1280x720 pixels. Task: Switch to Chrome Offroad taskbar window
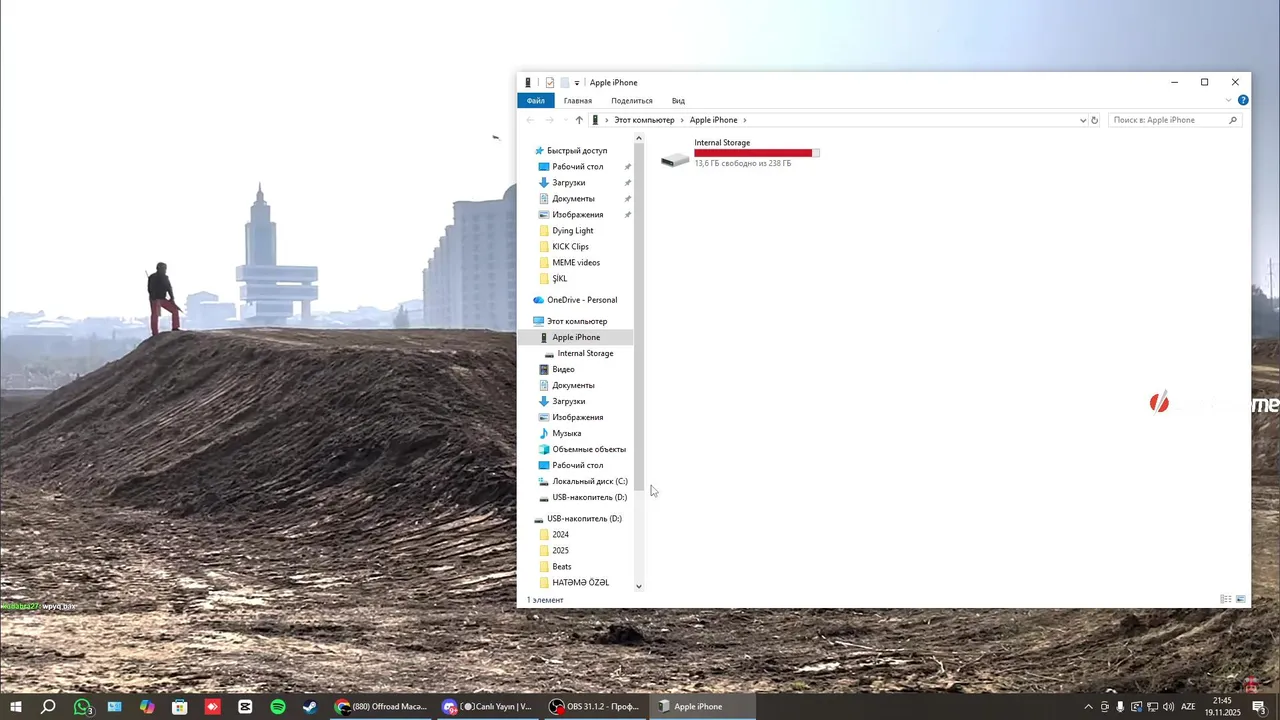pos(381,707)
